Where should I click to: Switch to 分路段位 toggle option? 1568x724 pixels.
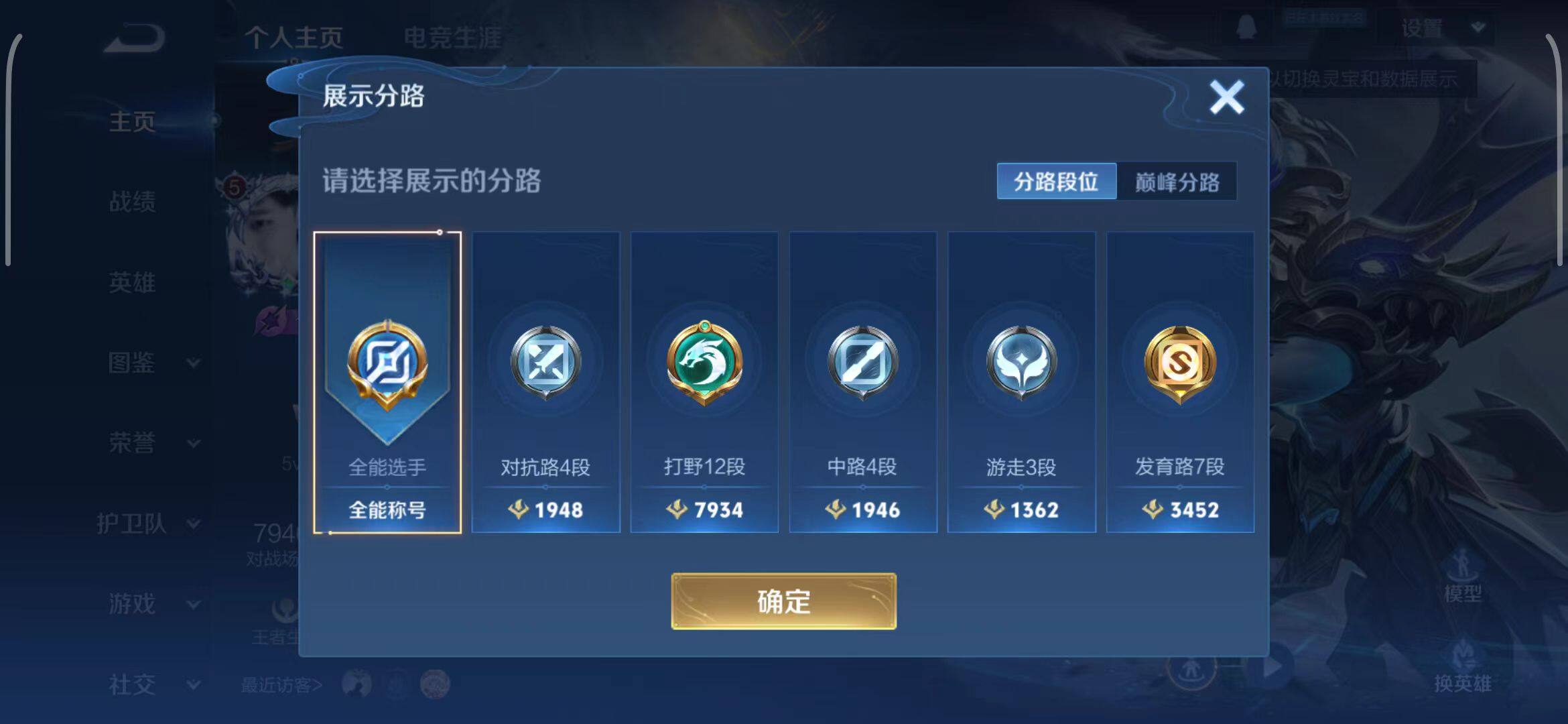(1056, 181)
